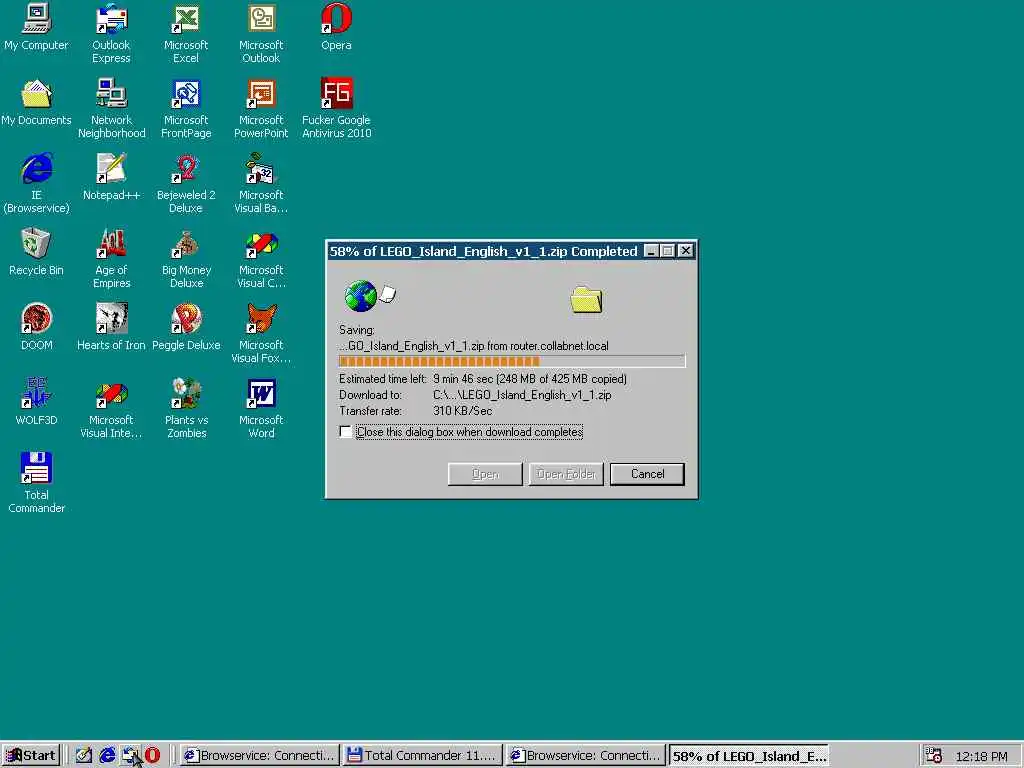The height and width of the screenshot is (768, 1024).
Task: Click the estimated time left value
Action: [530, 379]
